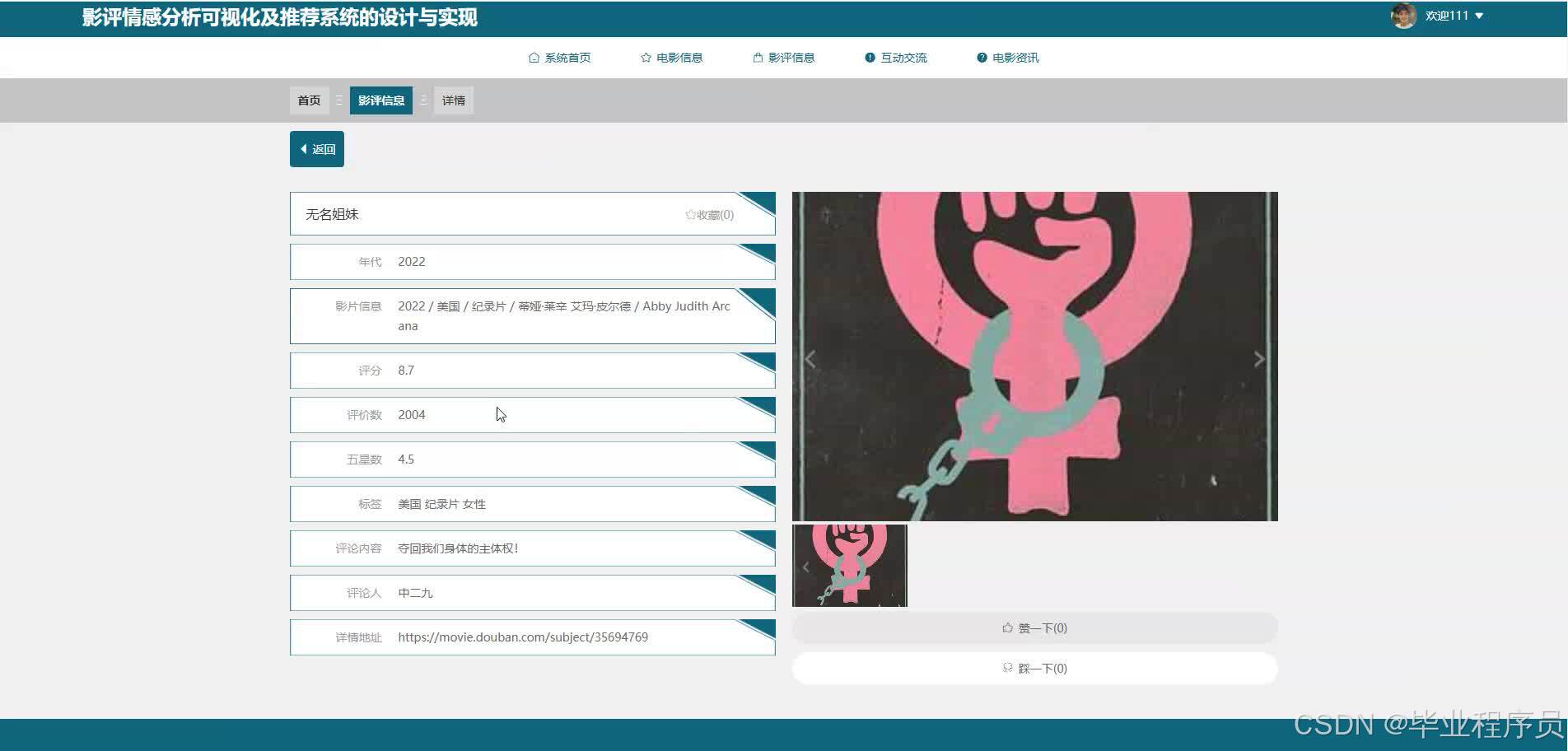Click the 影片信息 description text

564,316
